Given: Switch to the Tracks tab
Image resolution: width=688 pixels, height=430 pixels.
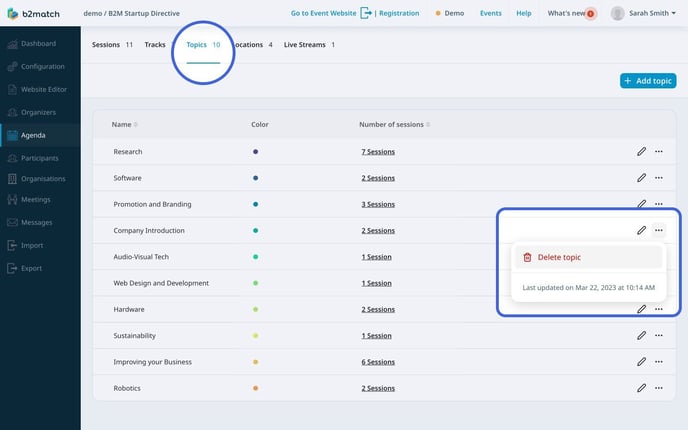Looking at the screenshot, I should tap(155, 45).
